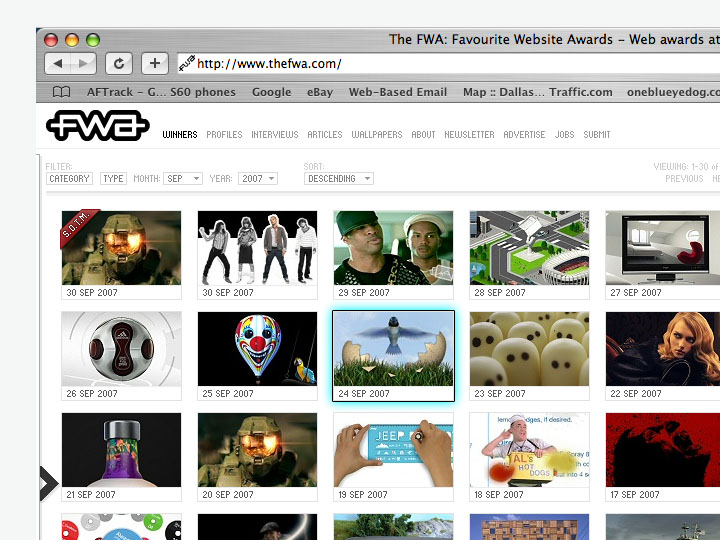The image size is (720, 540).
Task: Click the Type filter button
Action: coord(113,179)
